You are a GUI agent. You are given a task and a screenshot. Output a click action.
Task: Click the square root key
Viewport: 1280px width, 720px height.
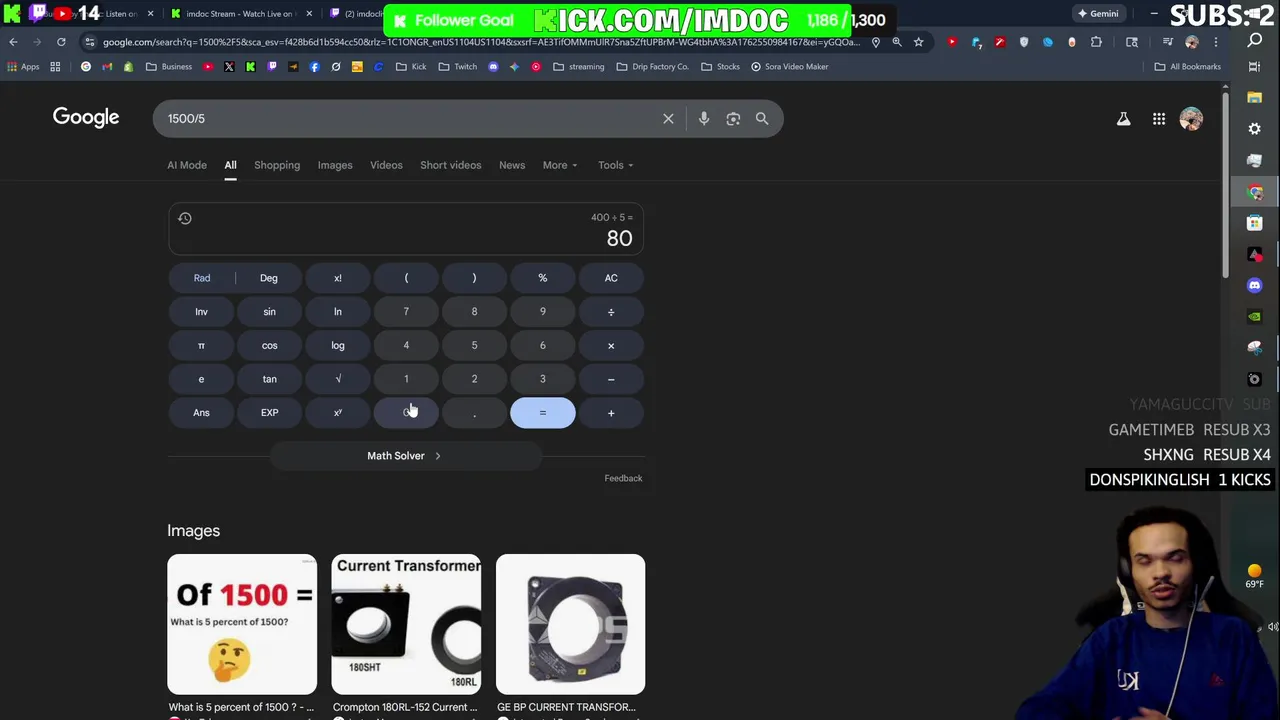pos(338,379)
